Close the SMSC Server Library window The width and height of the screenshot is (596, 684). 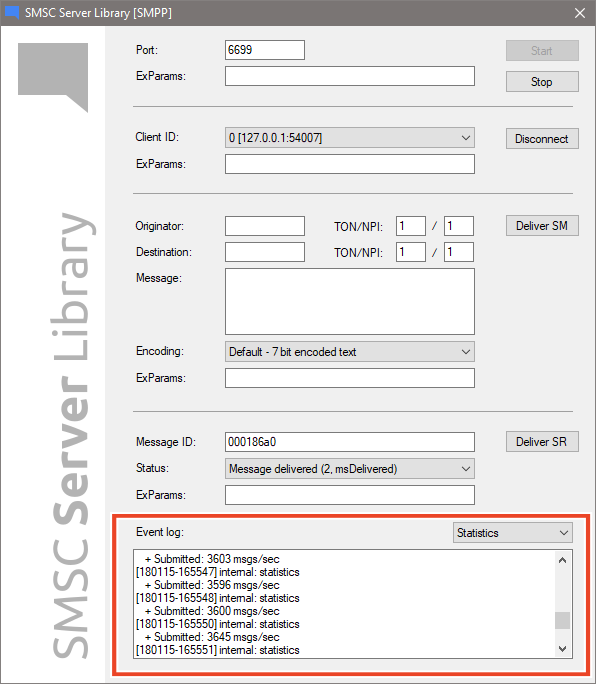580,13
